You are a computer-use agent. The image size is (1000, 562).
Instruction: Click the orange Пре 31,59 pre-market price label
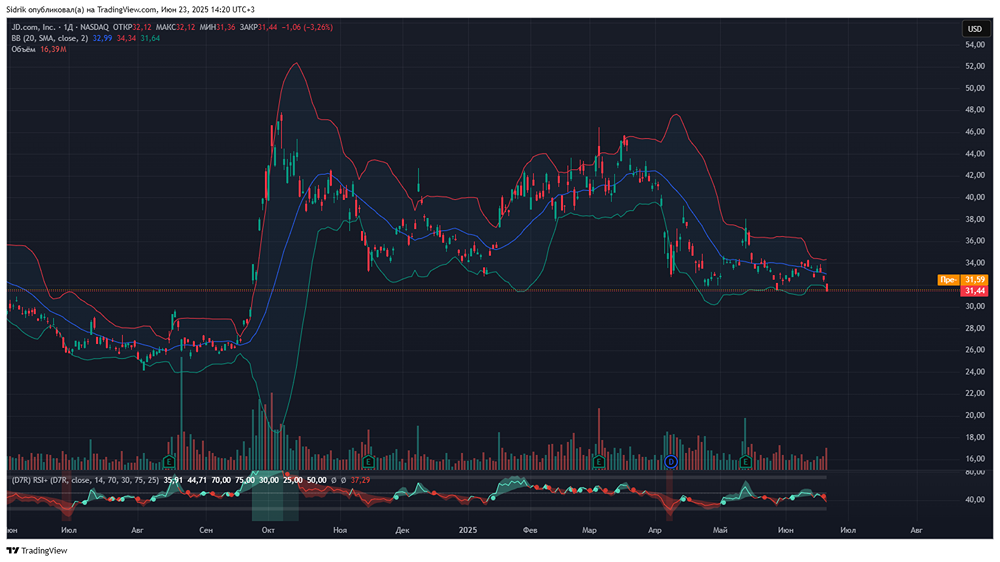pyautogui.click(x=963, y=279)
